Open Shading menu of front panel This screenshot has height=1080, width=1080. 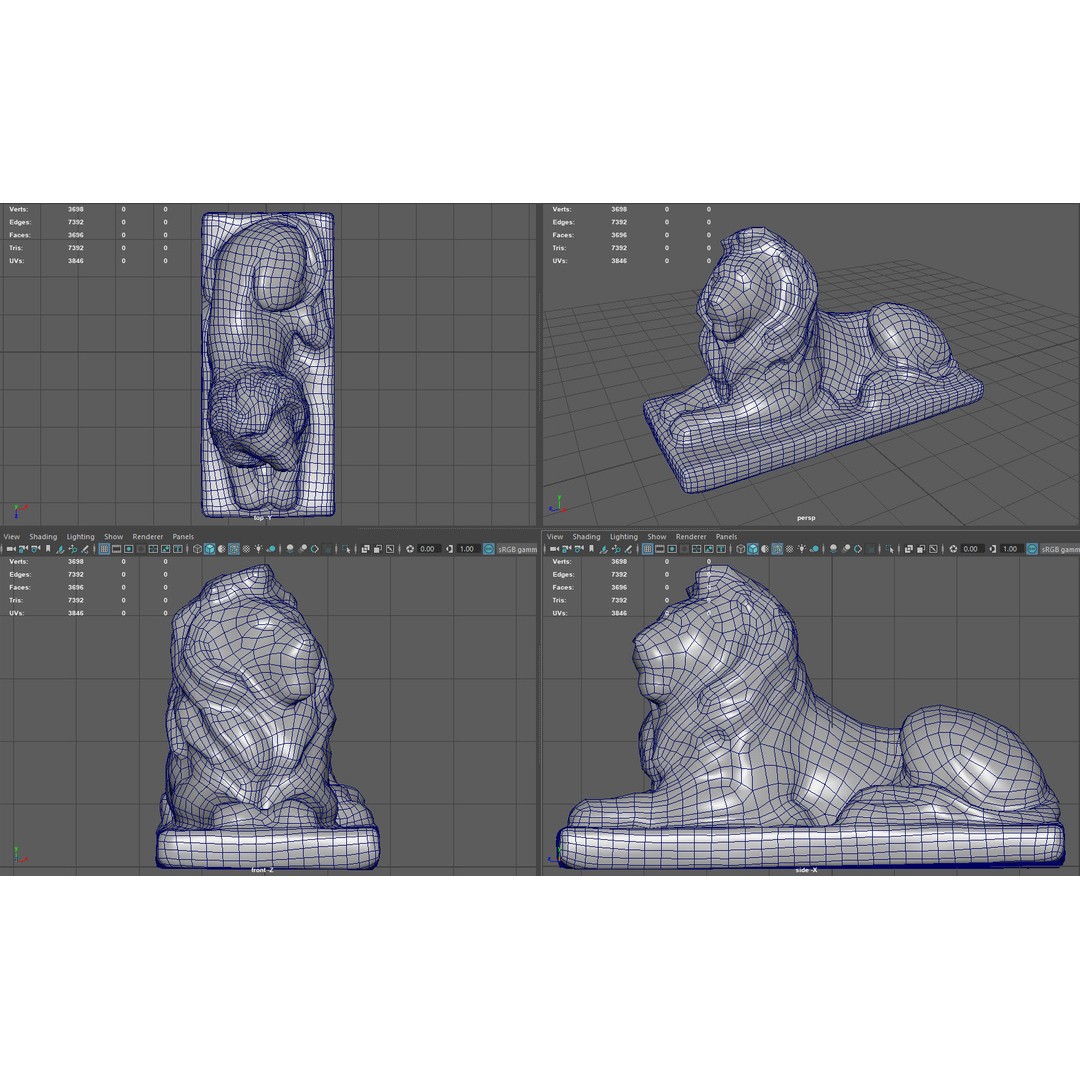coord(43,537)
